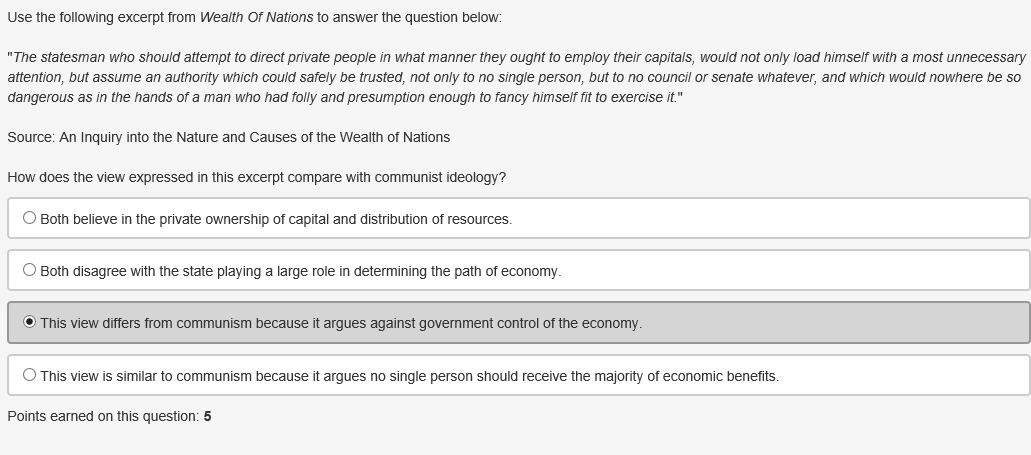Click the 'Points earned on this question' label
This screenshot has height=455, width=1031.
click(x=103, y=416)
